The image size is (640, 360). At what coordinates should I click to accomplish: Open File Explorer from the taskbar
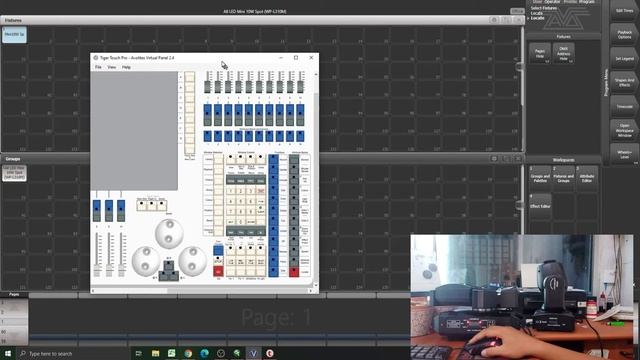pos(155,353)
